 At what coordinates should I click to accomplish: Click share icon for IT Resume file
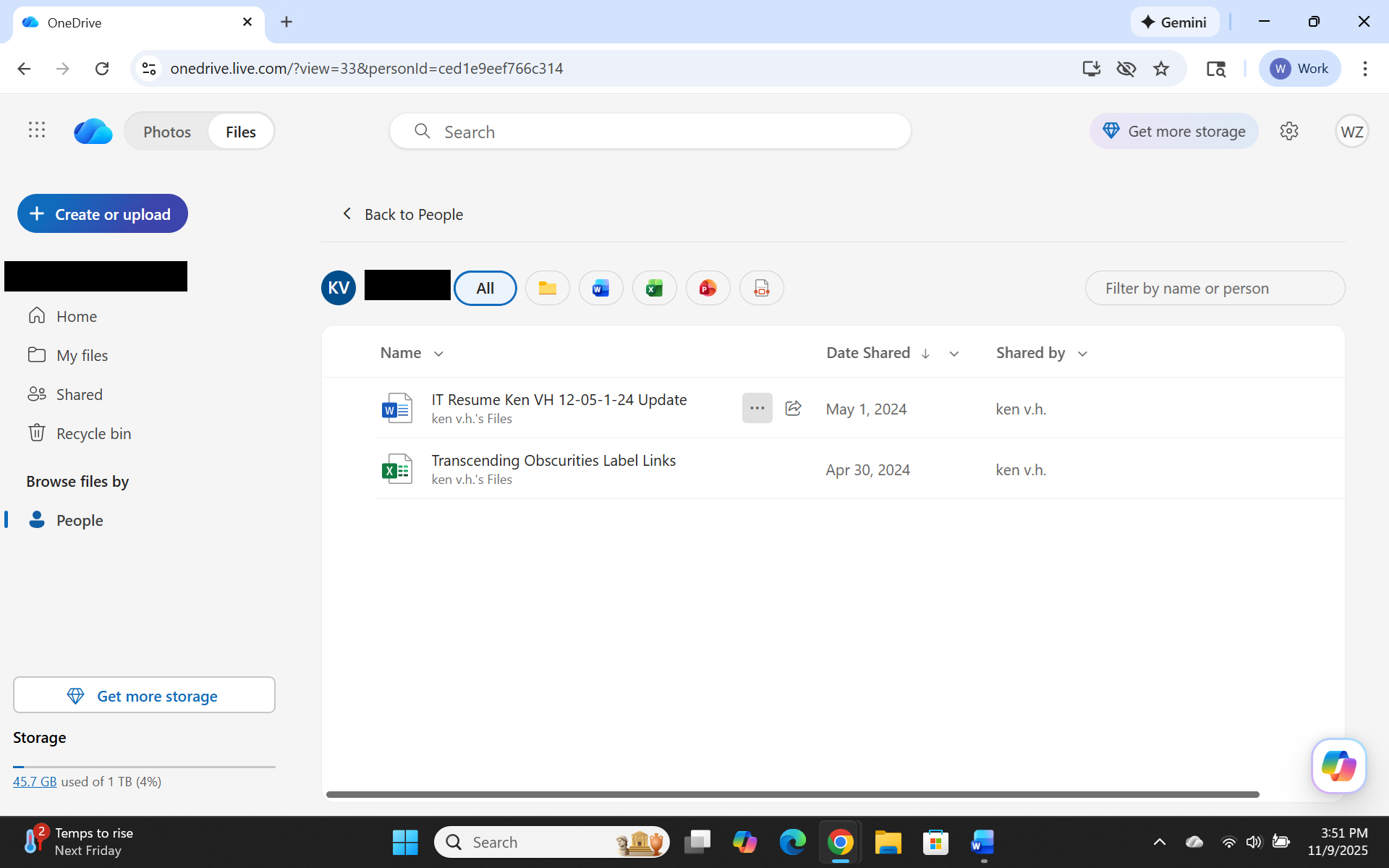click(x=793, y=408)
